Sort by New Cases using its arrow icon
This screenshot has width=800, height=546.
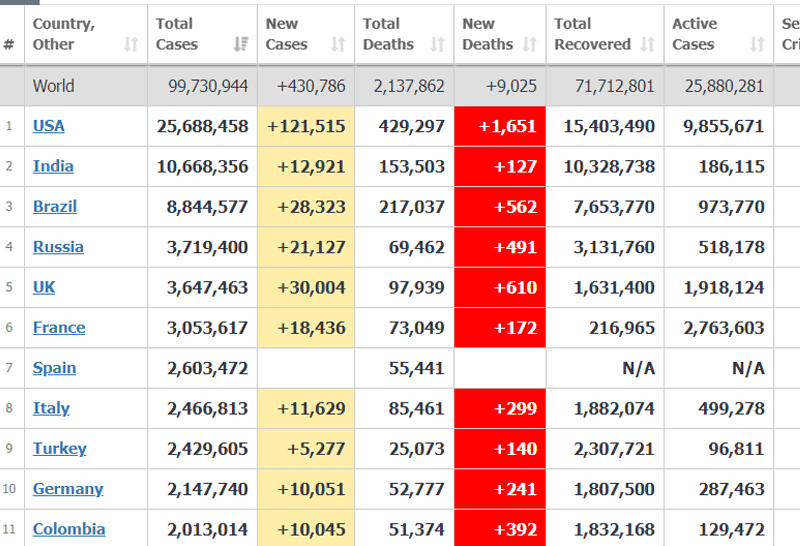[x=338, y=45]
